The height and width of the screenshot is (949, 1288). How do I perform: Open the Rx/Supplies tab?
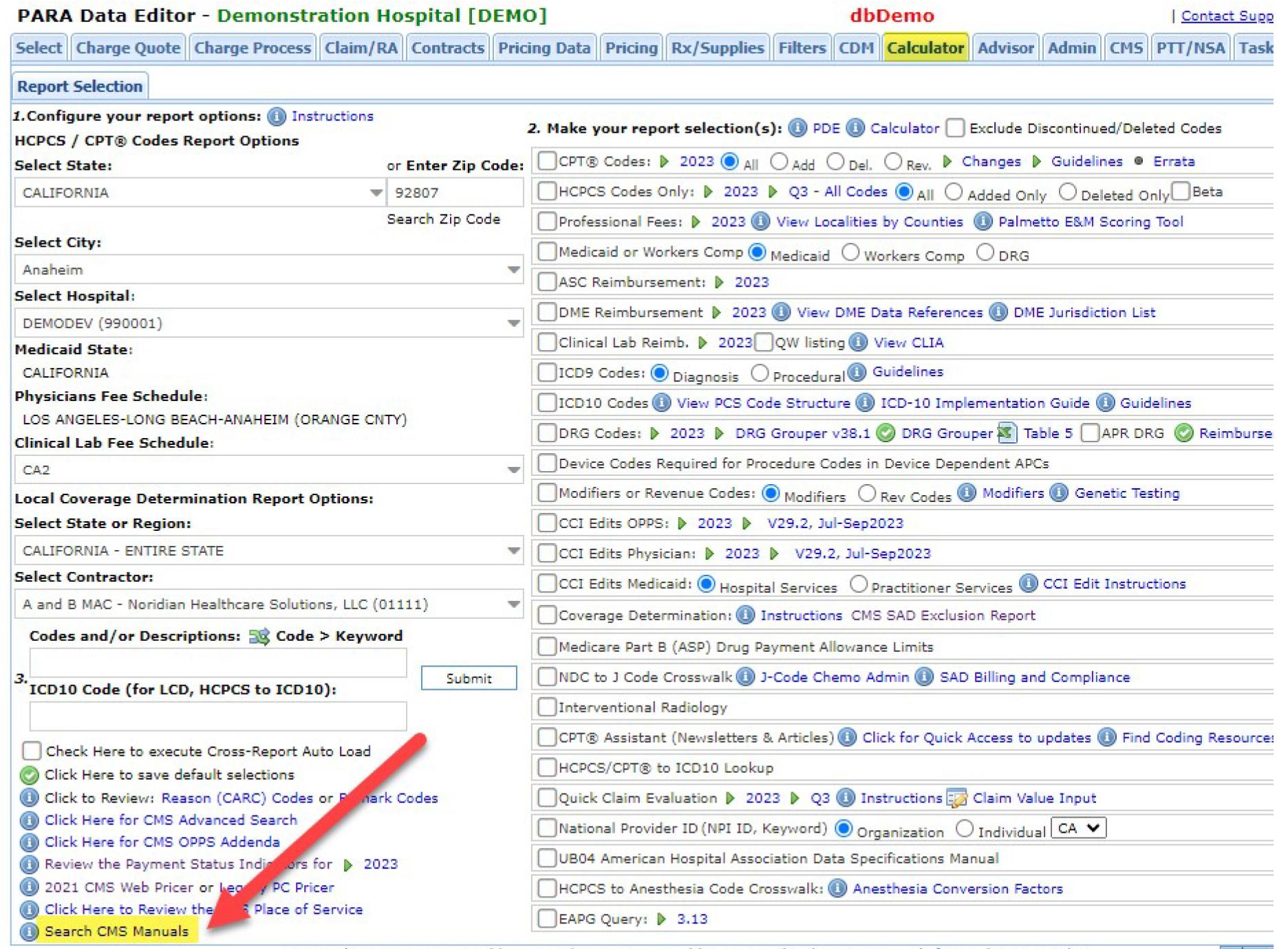point(718,48)
